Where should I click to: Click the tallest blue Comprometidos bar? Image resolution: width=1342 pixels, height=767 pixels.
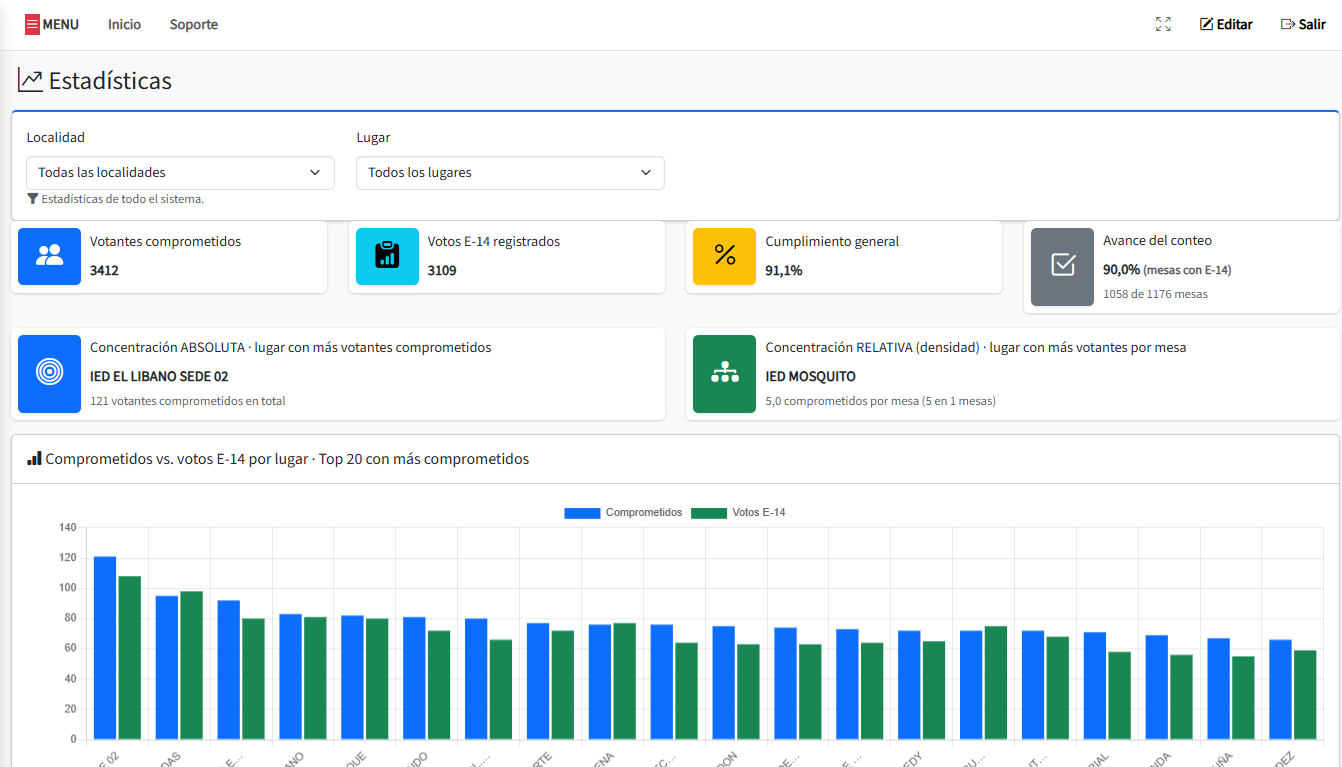[x=105, y=648]
